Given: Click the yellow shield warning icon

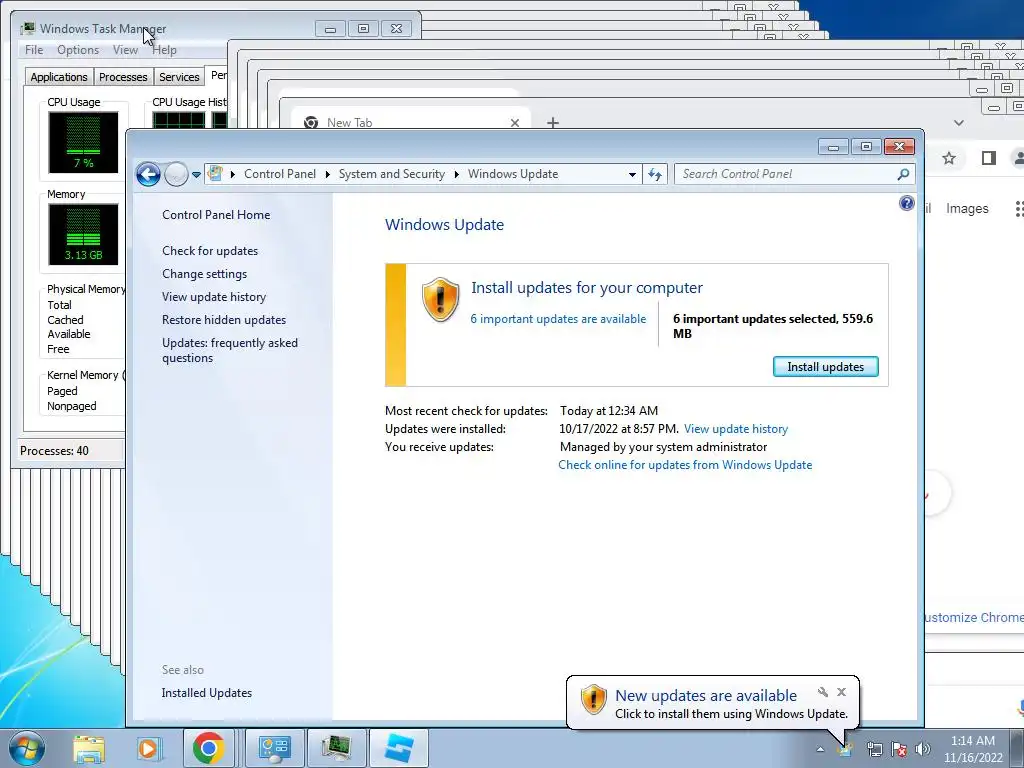Looking at the screenshot, I should (440, 299).
